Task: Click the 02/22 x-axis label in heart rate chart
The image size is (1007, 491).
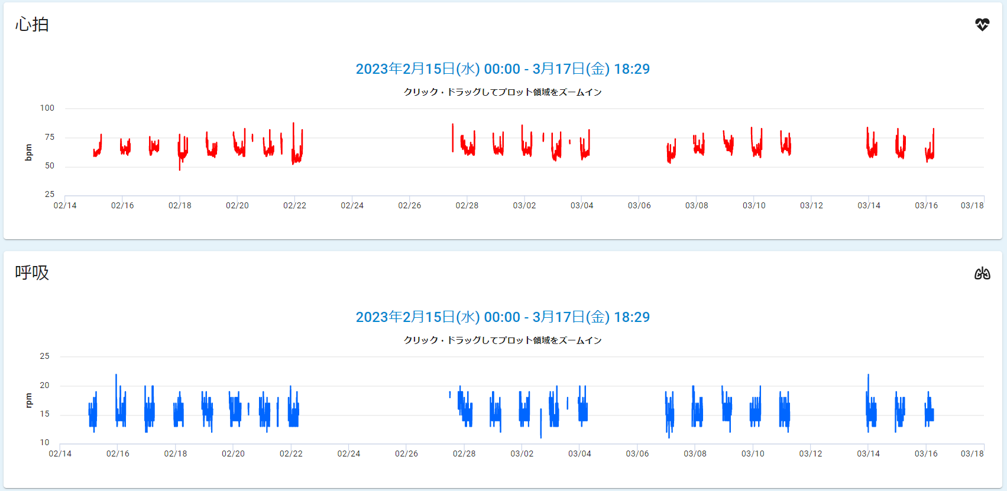Action: click(294, 205)
